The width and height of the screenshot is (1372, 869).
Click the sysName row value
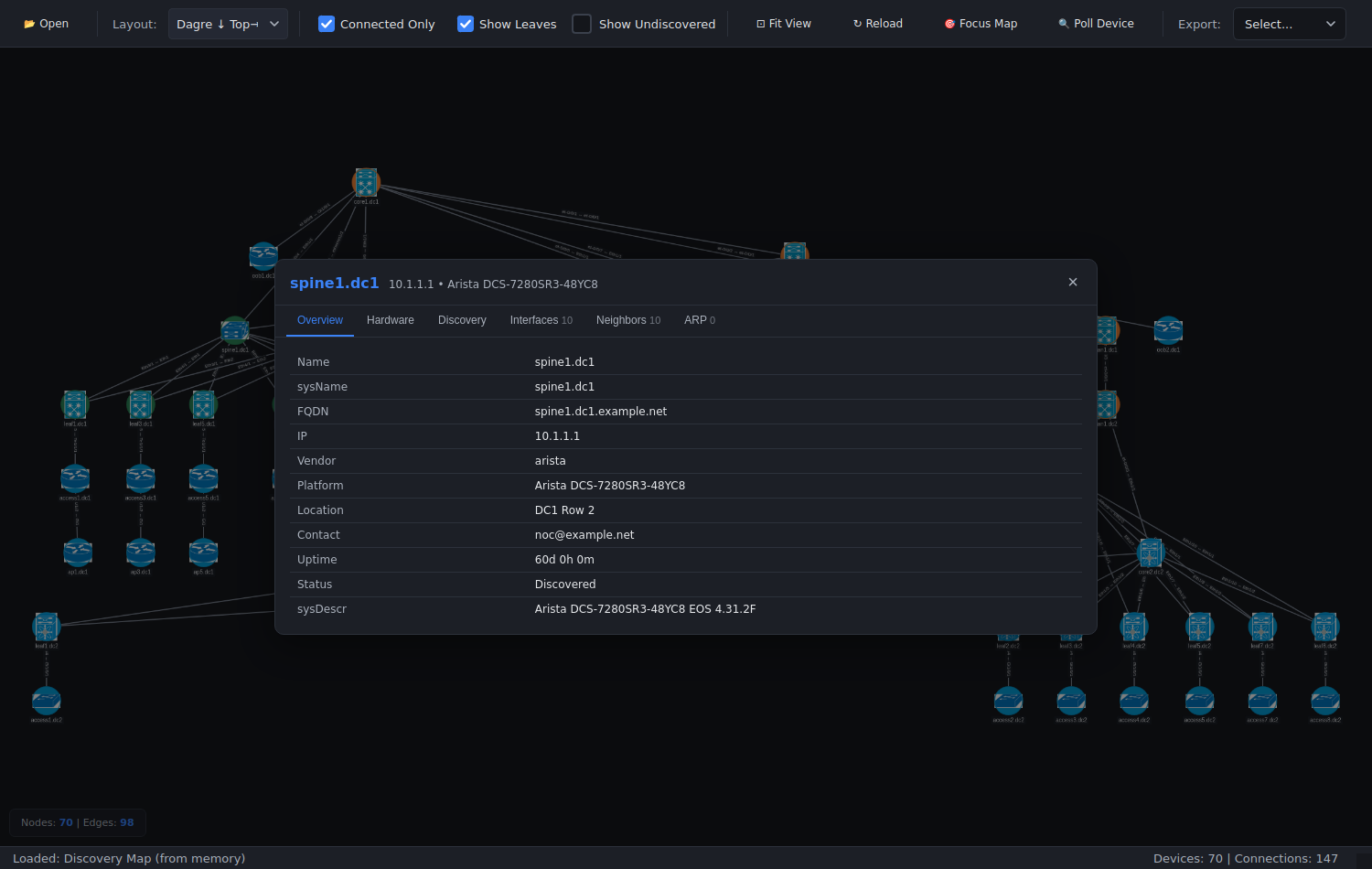(x=564, y=387)
